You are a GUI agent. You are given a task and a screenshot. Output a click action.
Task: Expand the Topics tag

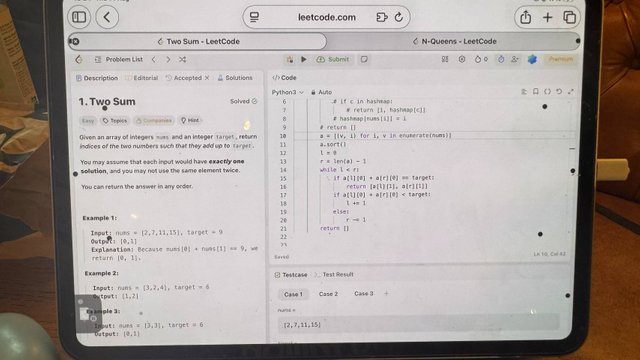(x=115, y=120)
